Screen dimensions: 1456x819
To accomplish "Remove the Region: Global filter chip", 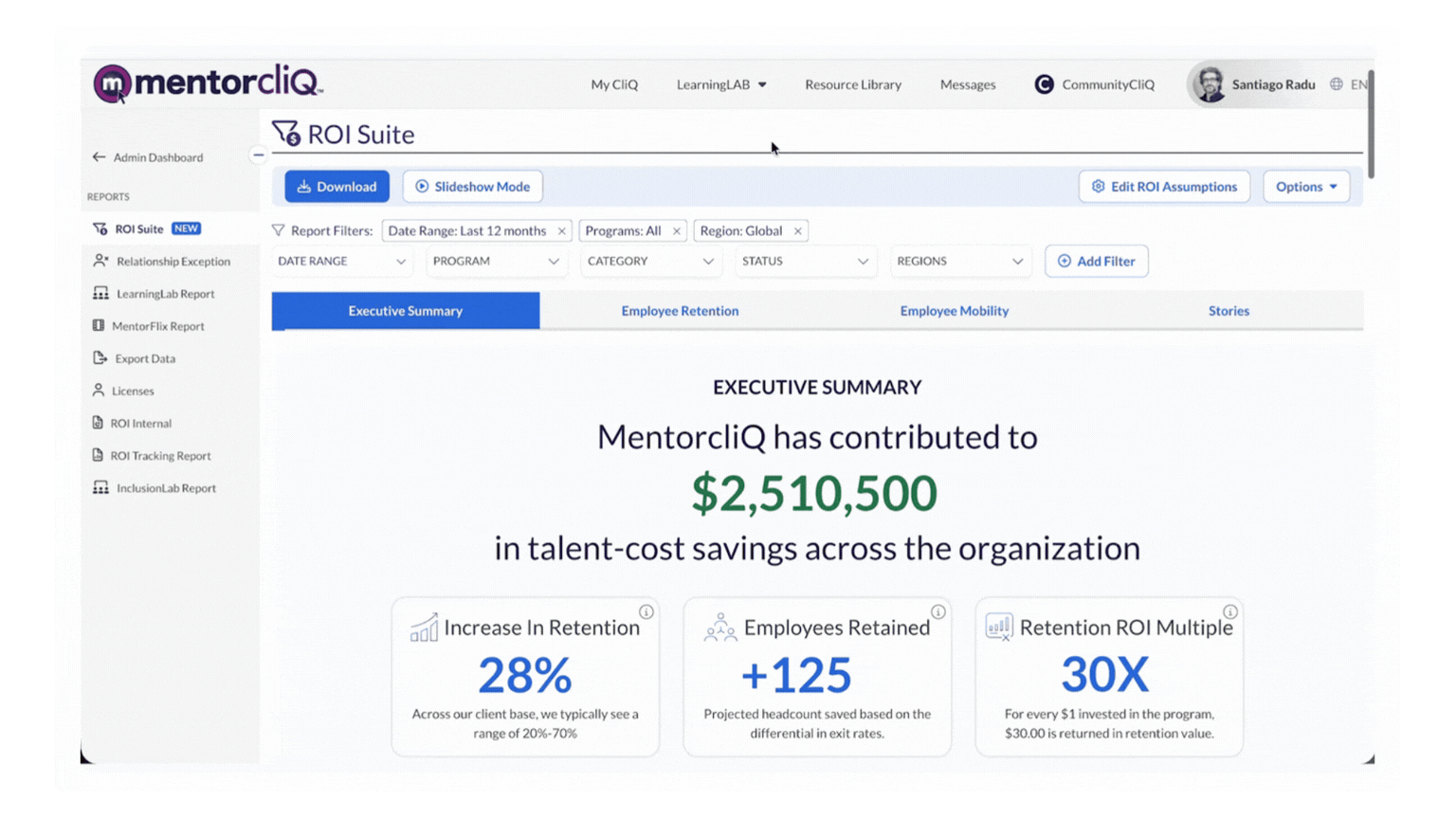I will pos(798,231).
